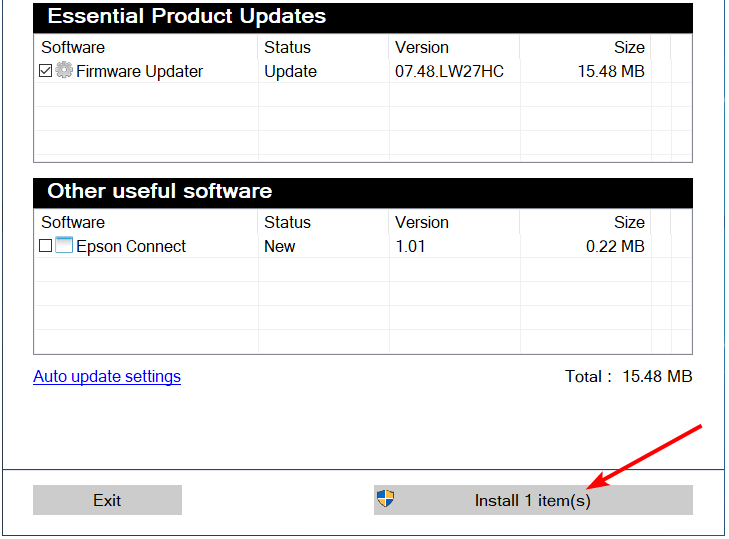Click Software header in Other useful software
Image resolution: width=729 pixels, height=539 pixels.
click(73, 222)
